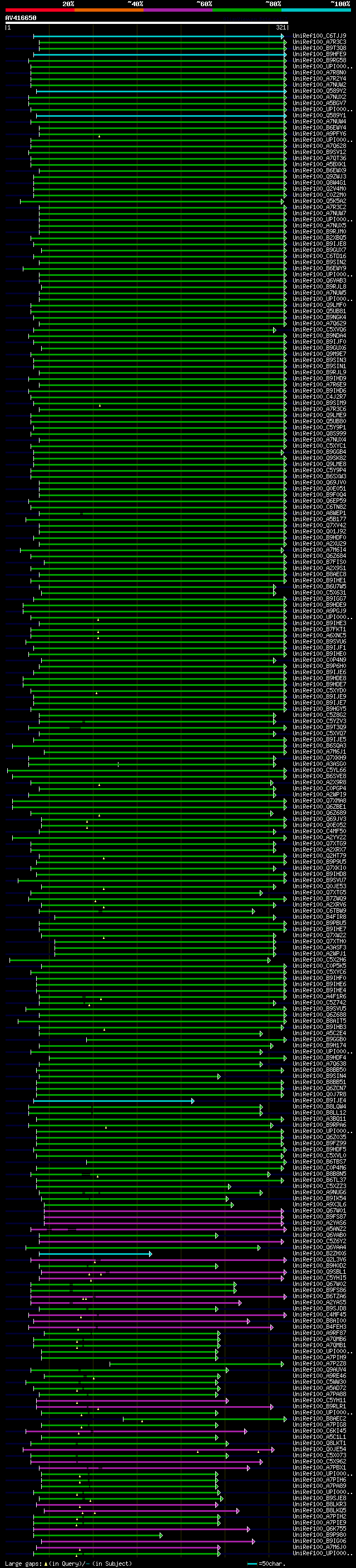The height and width of the screenshot is (1568, 356).
Task: Click the UniRef100_Q5K5A2 label
Action: coord(319,201)
